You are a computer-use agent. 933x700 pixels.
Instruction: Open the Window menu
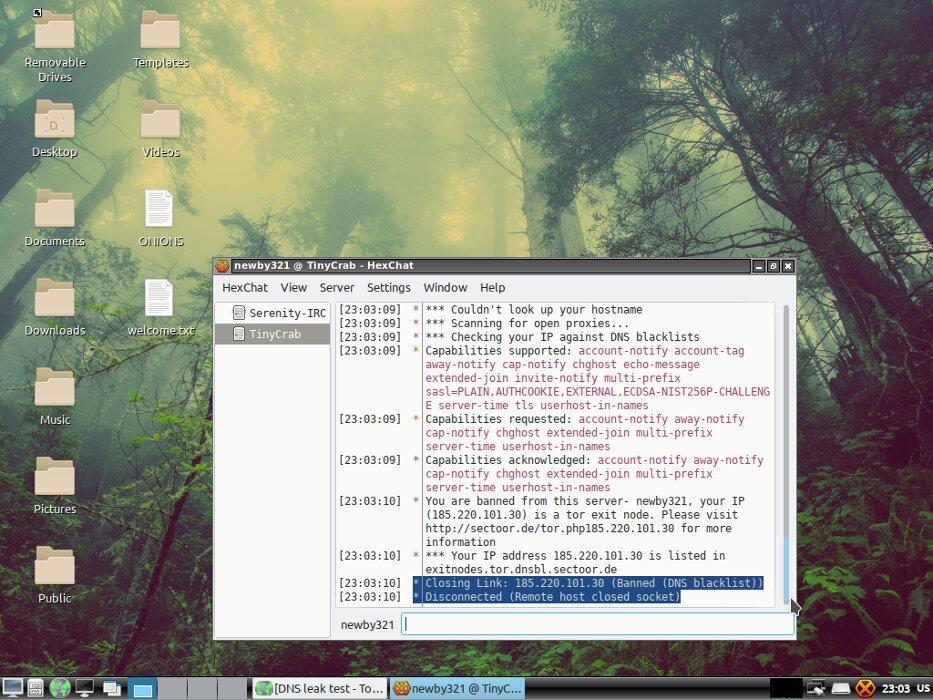point(445,287)
